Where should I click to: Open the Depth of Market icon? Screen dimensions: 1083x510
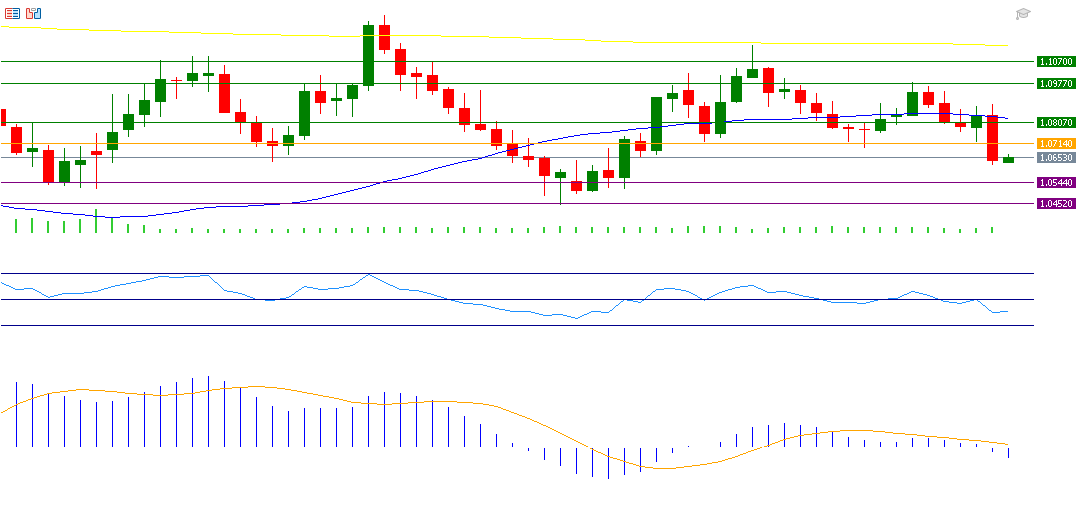13,13
